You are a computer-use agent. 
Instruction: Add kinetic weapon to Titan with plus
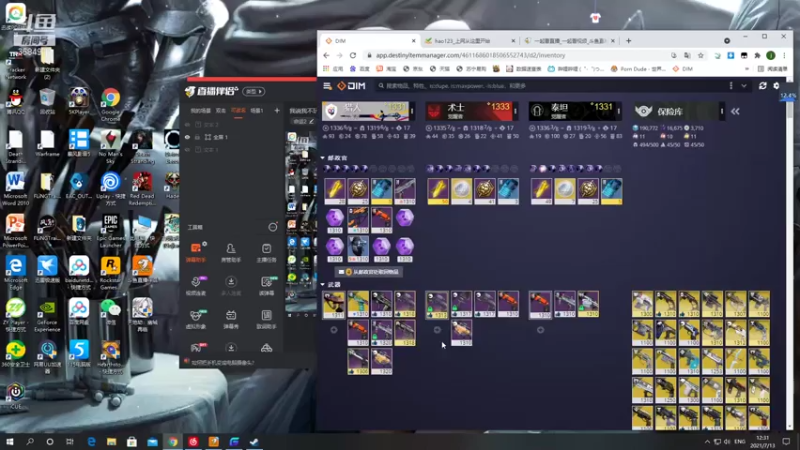[540, 330]
